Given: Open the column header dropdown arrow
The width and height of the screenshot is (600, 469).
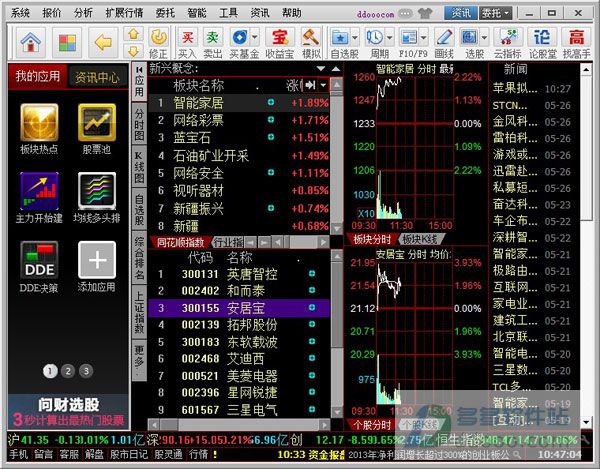Looking at the screenshot, I should [x=324, y=85].
